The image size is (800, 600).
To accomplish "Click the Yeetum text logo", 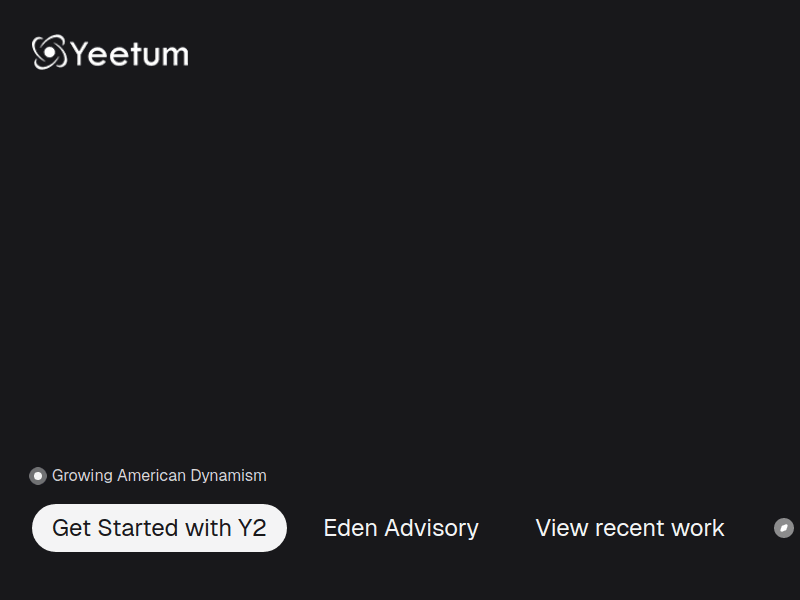I will 129,54.
